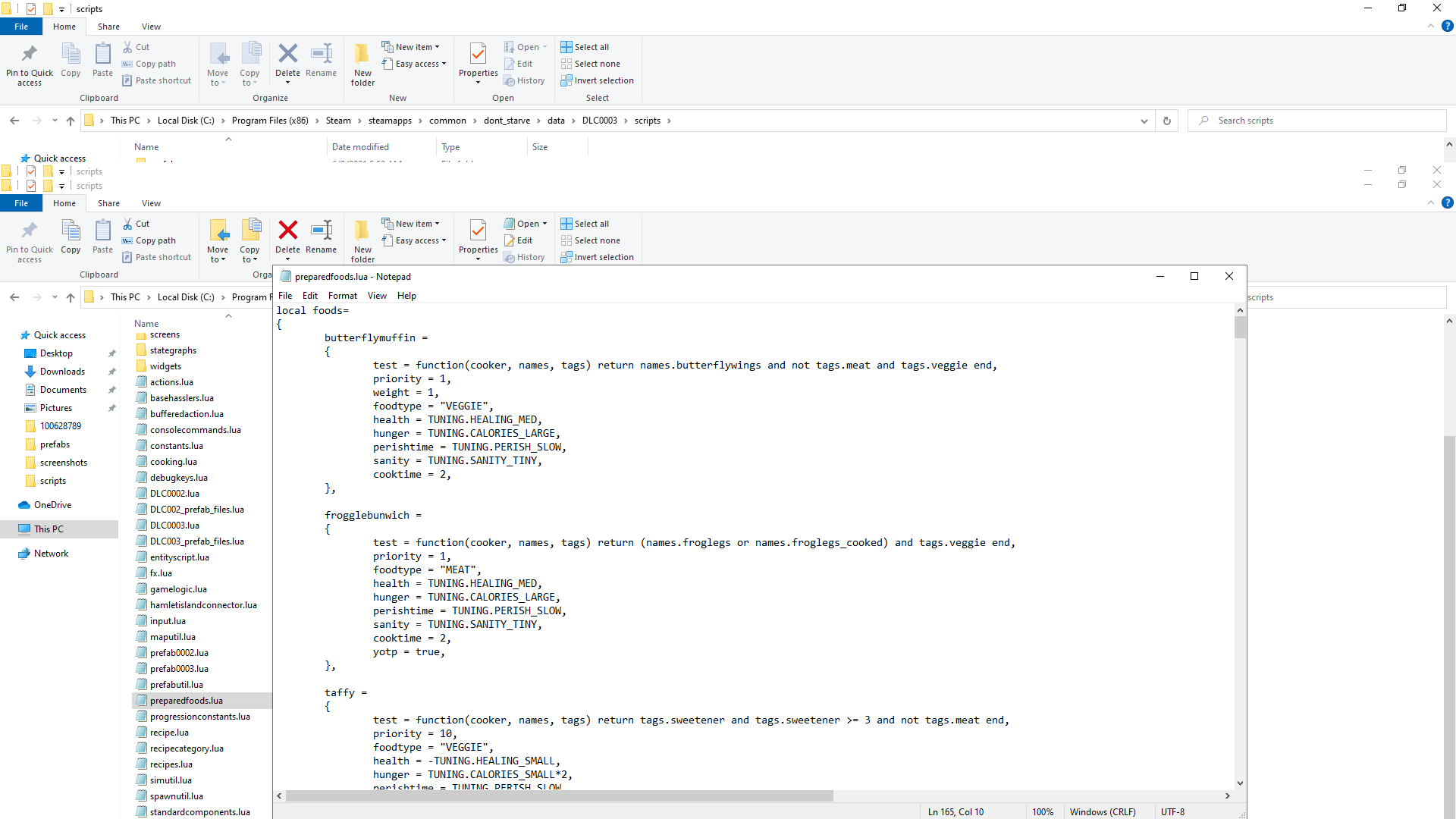Screen dimensions: 1456x819
Task: Click the New folder icon
Action: click(x=362, y=230)
